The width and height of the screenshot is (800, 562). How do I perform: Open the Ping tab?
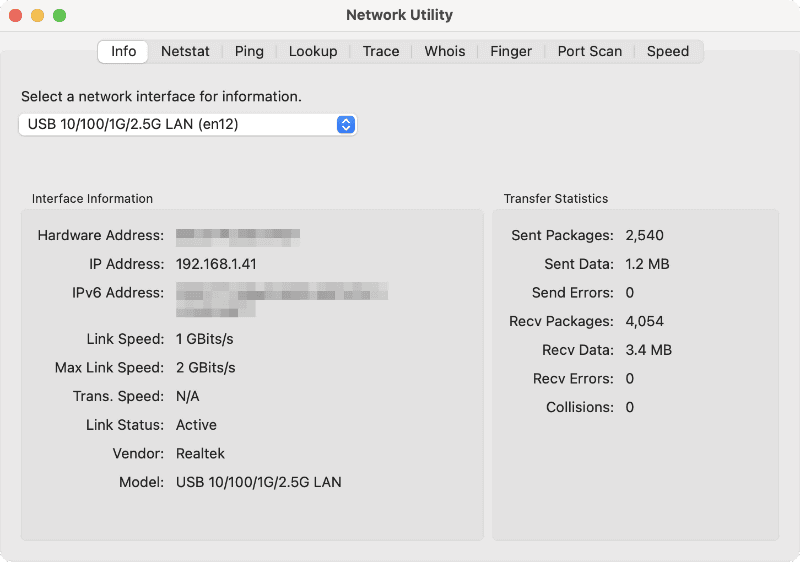click(249, 51)
